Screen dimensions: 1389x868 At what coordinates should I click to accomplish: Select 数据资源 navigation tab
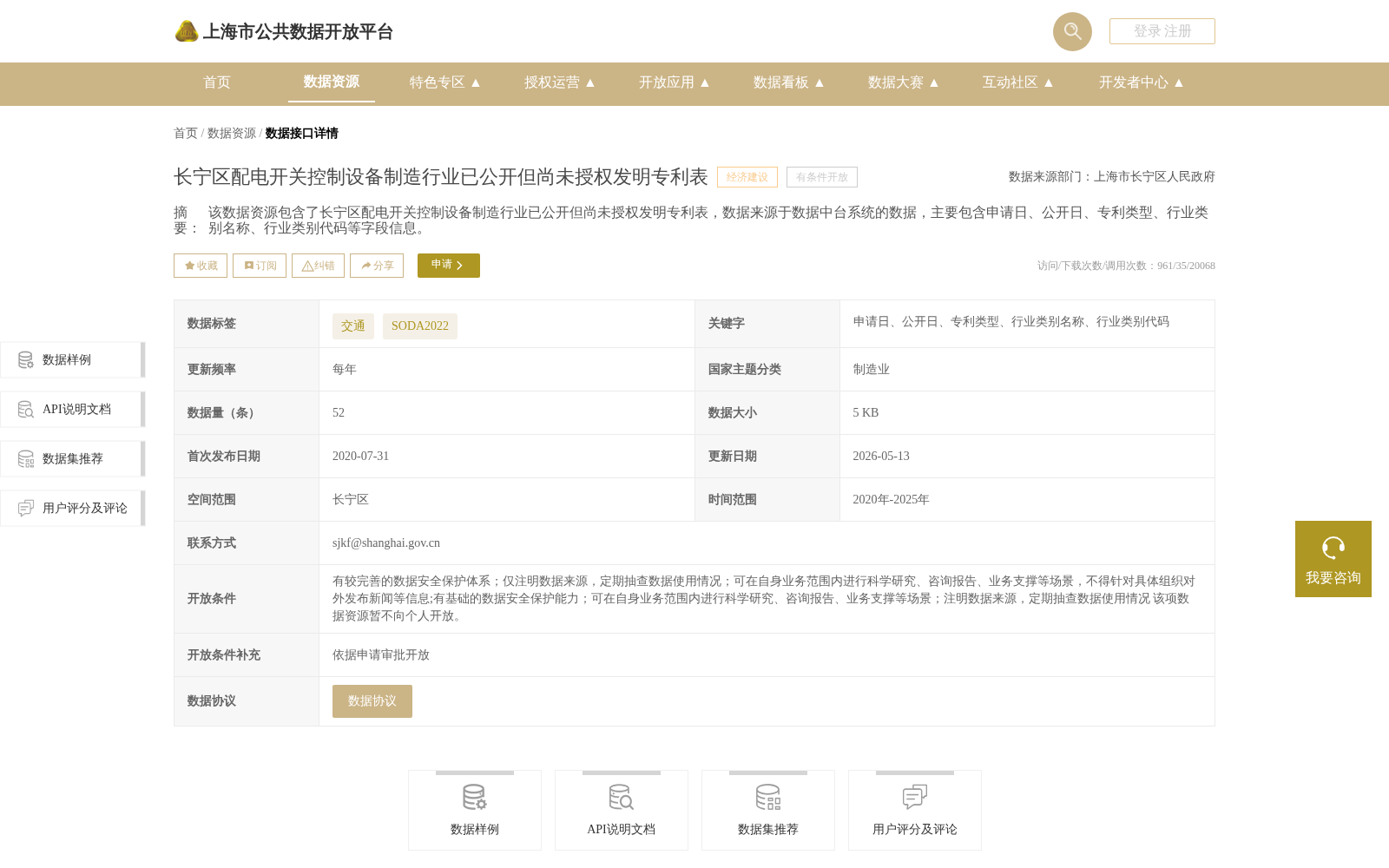(x=332, y=82)
